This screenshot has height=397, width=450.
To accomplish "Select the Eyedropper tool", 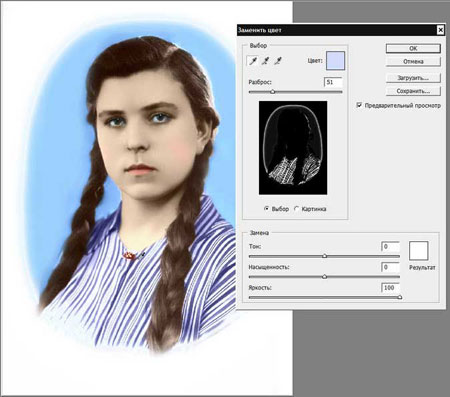I will (x=253, y=61).
